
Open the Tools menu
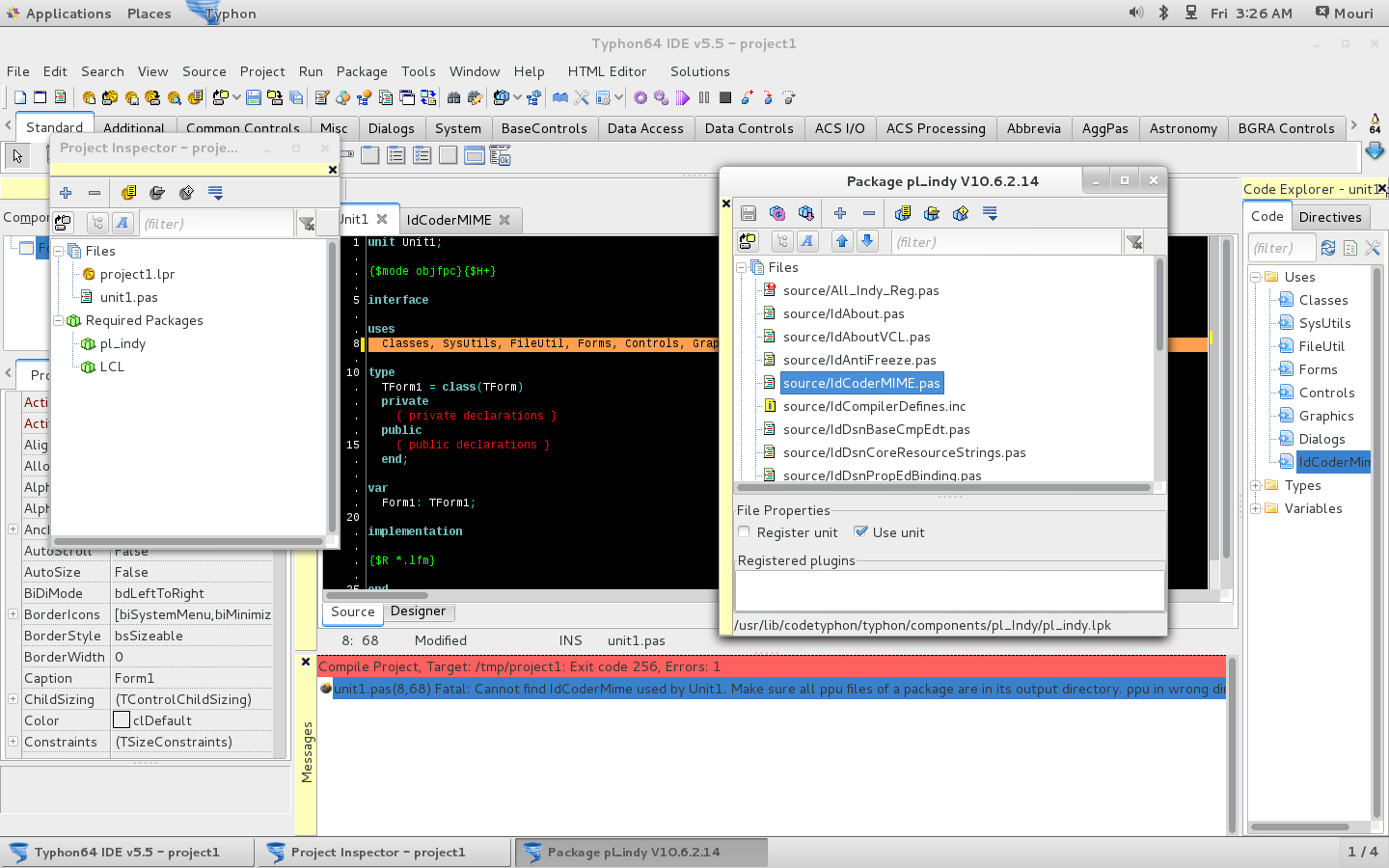[419, 71]
